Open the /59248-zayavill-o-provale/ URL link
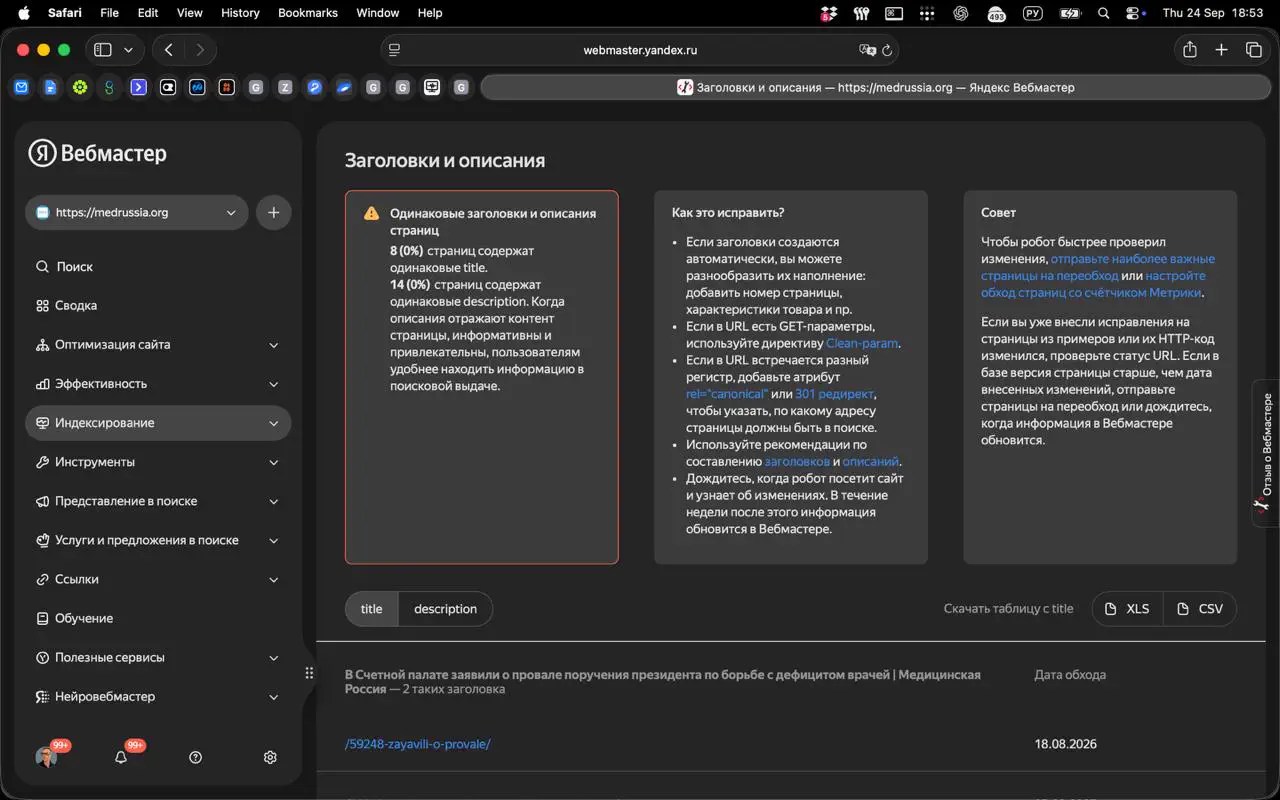The image size is (1280, 800). pyautogui.click(x=418, y=744)
